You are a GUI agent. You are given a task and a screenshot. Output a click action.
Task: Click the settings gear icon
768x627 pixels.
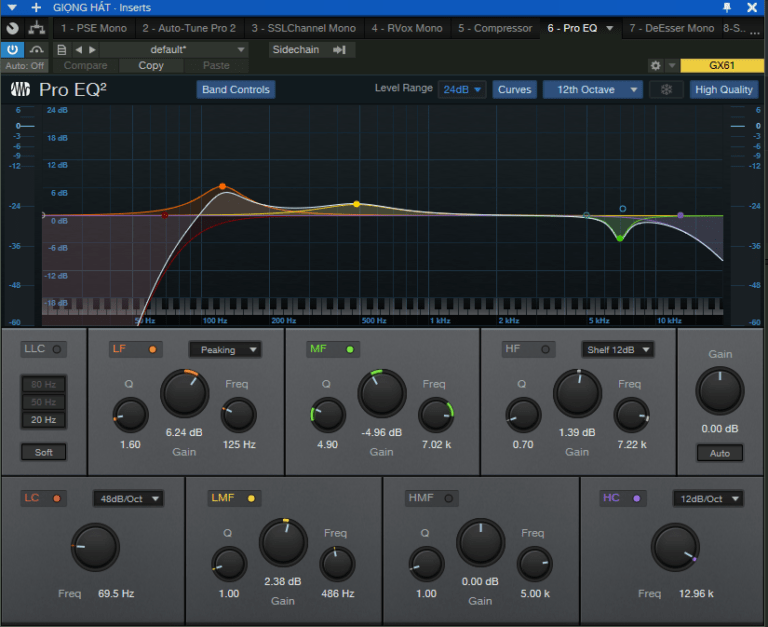coord(655,66)
